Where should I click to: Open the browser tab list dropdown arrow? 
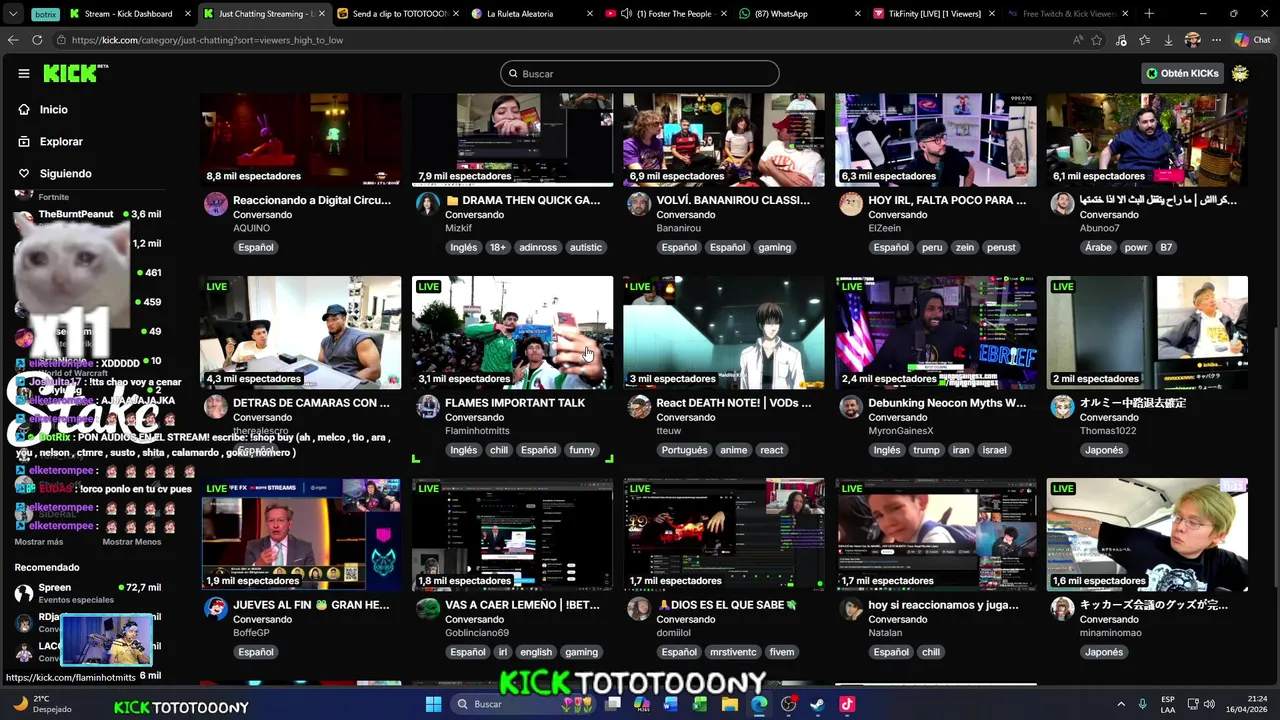(x=13, y=14)
